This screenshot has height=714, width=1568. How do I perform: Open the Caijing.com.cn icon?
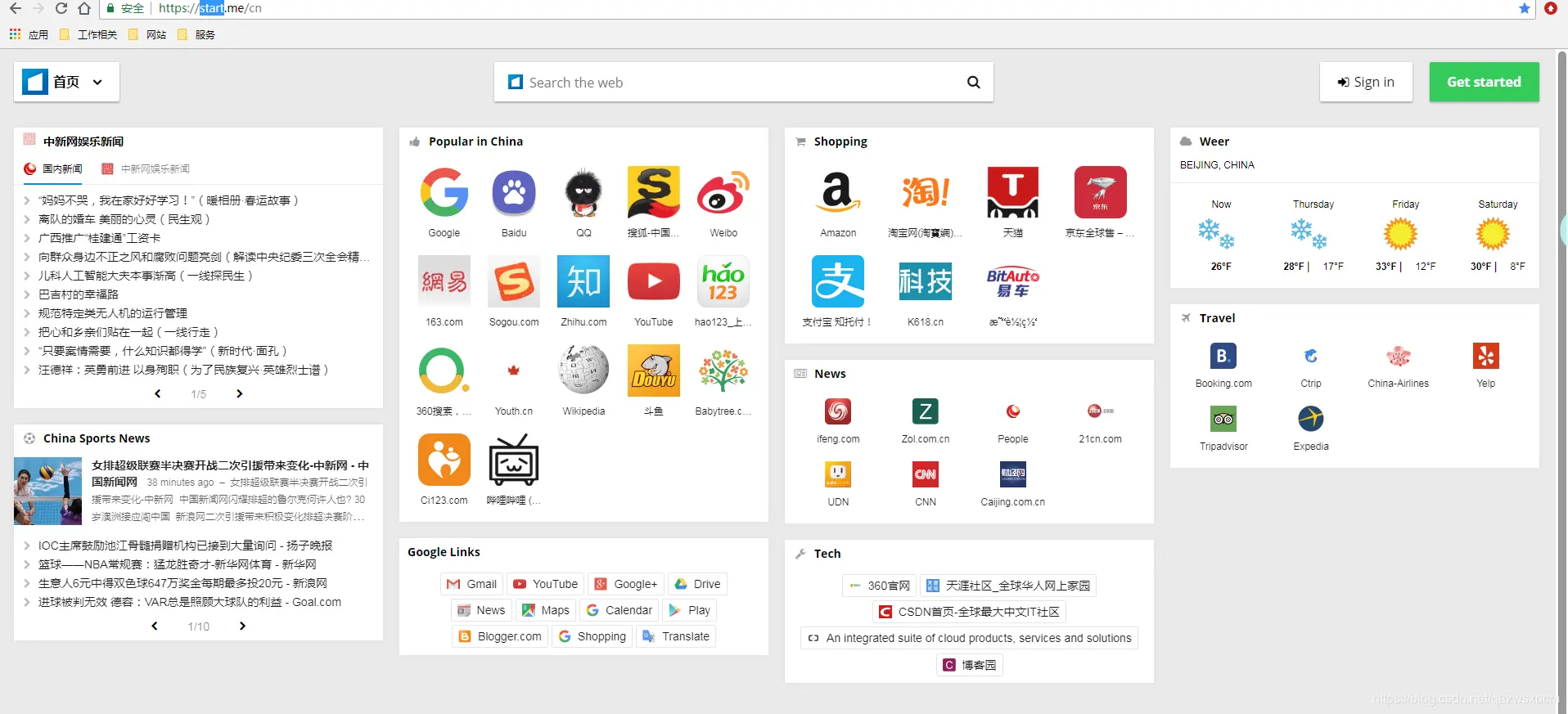tap(1013, 474)
